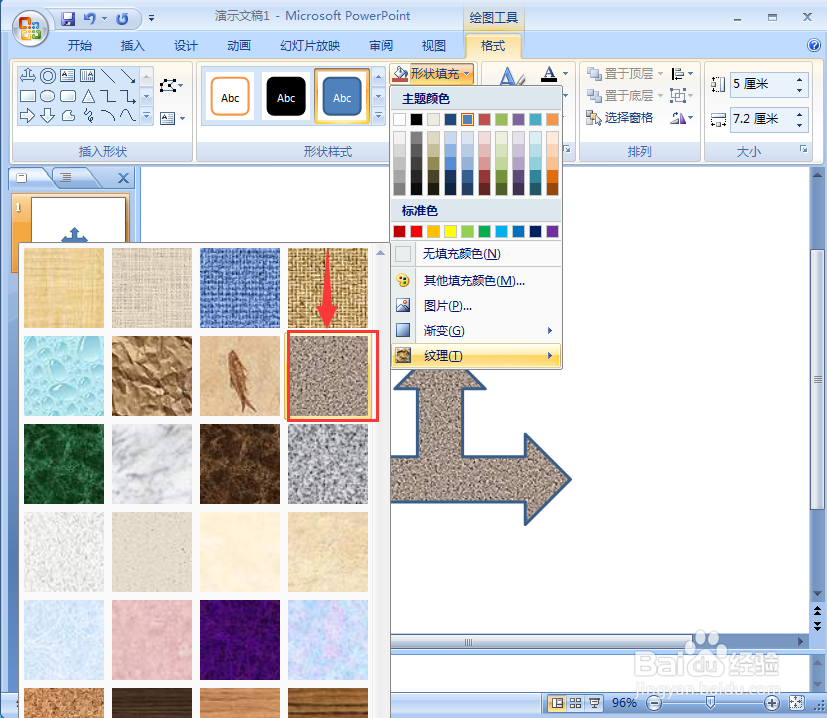Choose the standard purple color swatch
Viewport: 827px width, 718px height.
coord(552,231)
